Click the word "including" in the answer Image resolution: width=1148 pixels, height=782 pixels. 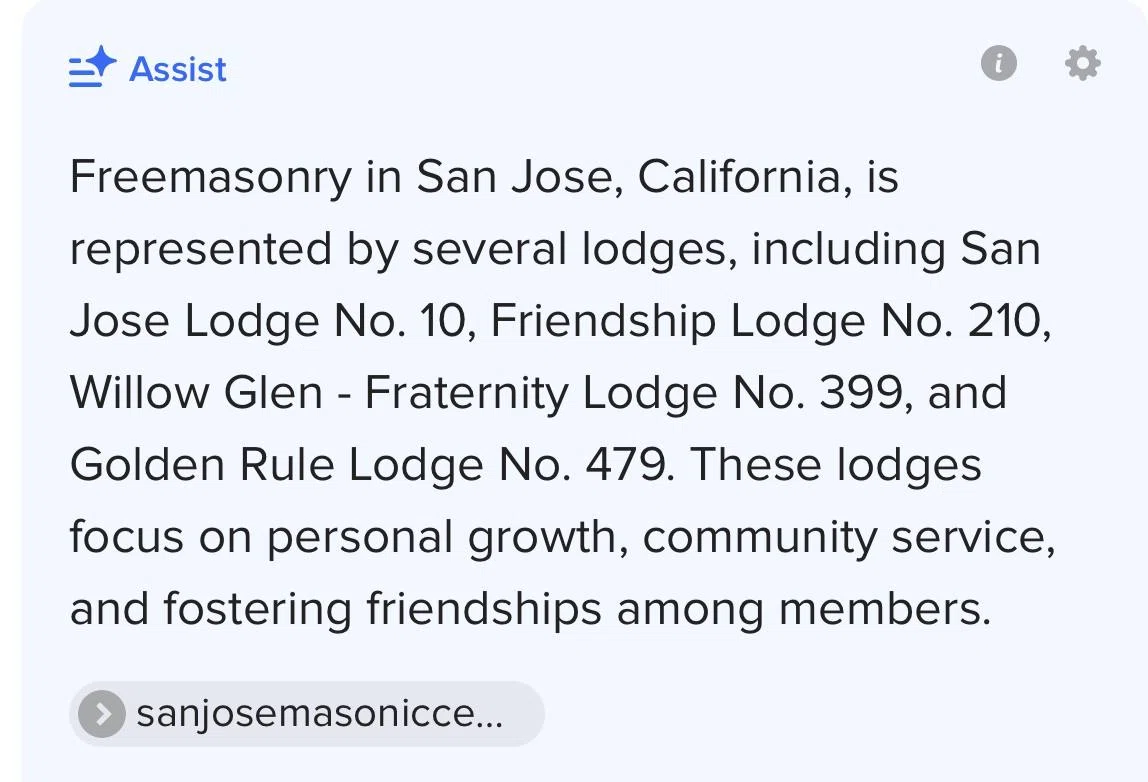coord(849,249)
